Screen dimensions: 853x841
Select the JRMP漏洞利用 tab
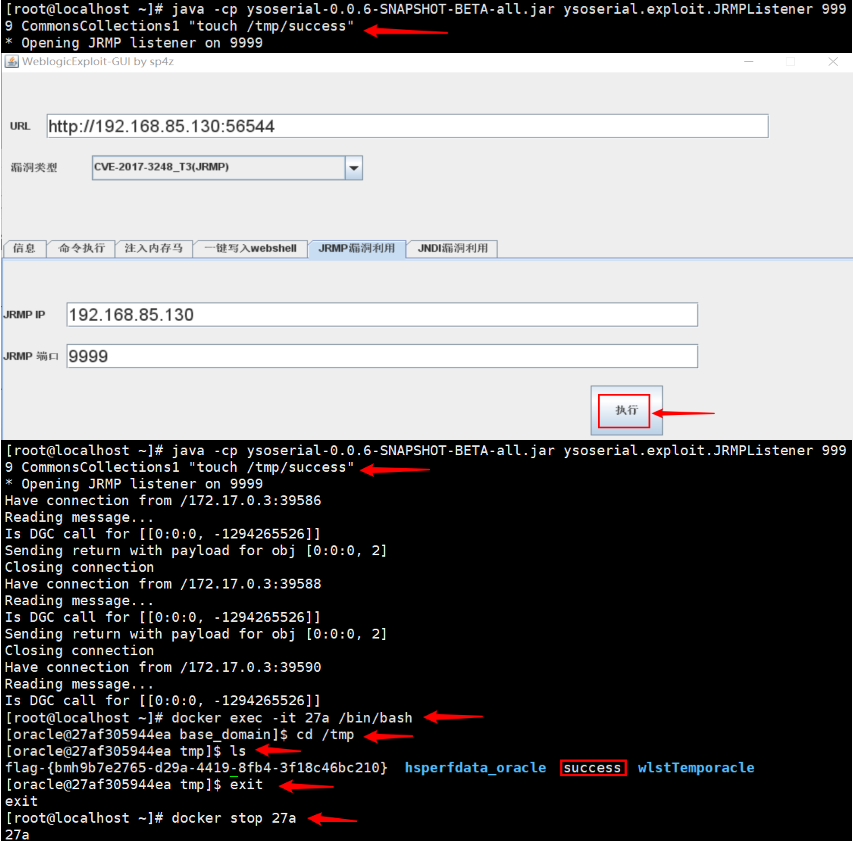coord(357,249)
